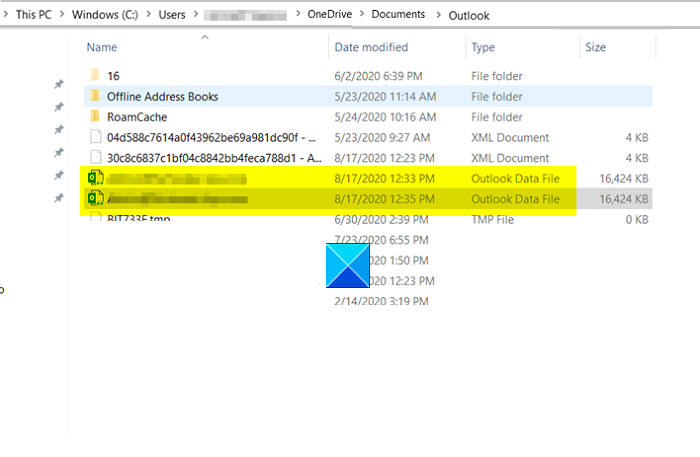Screen dimensions: 700x457
Task: Sort by the Size column header
Action: (596, 47)
